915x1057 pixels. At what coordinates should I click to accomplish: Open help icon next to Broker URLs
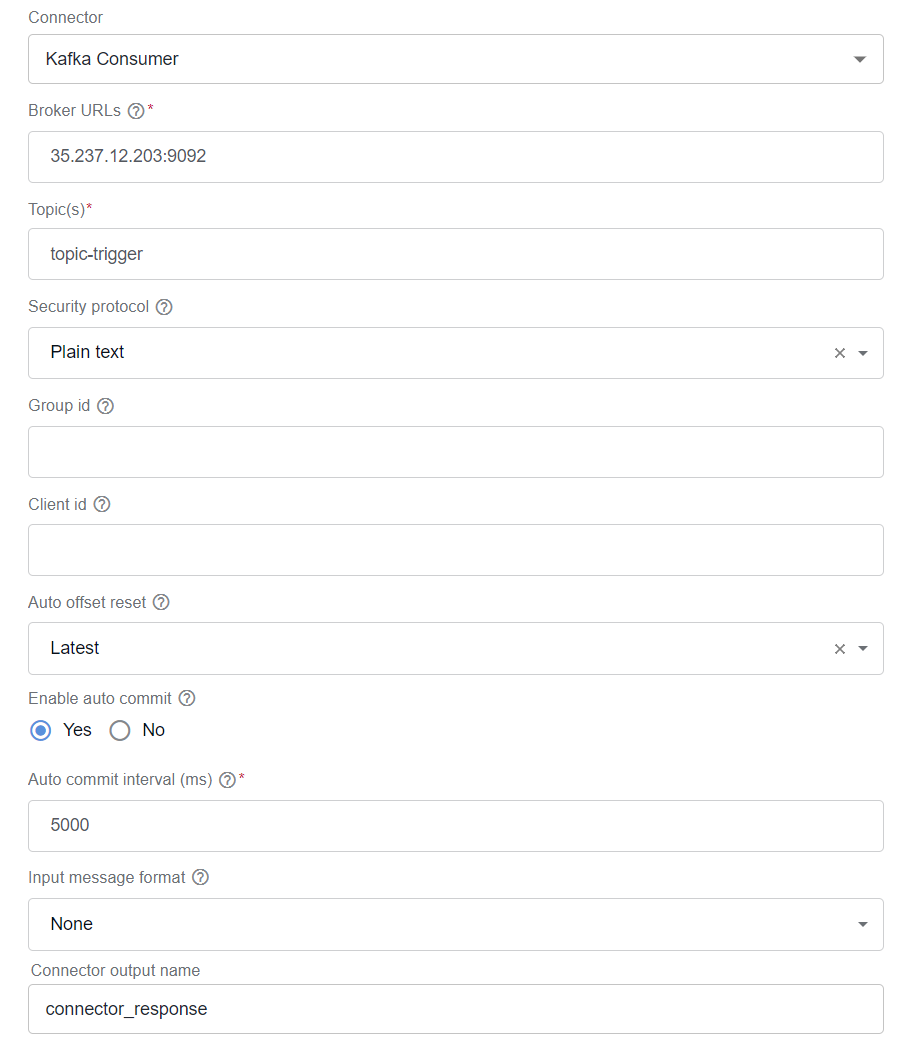[136, 111]
